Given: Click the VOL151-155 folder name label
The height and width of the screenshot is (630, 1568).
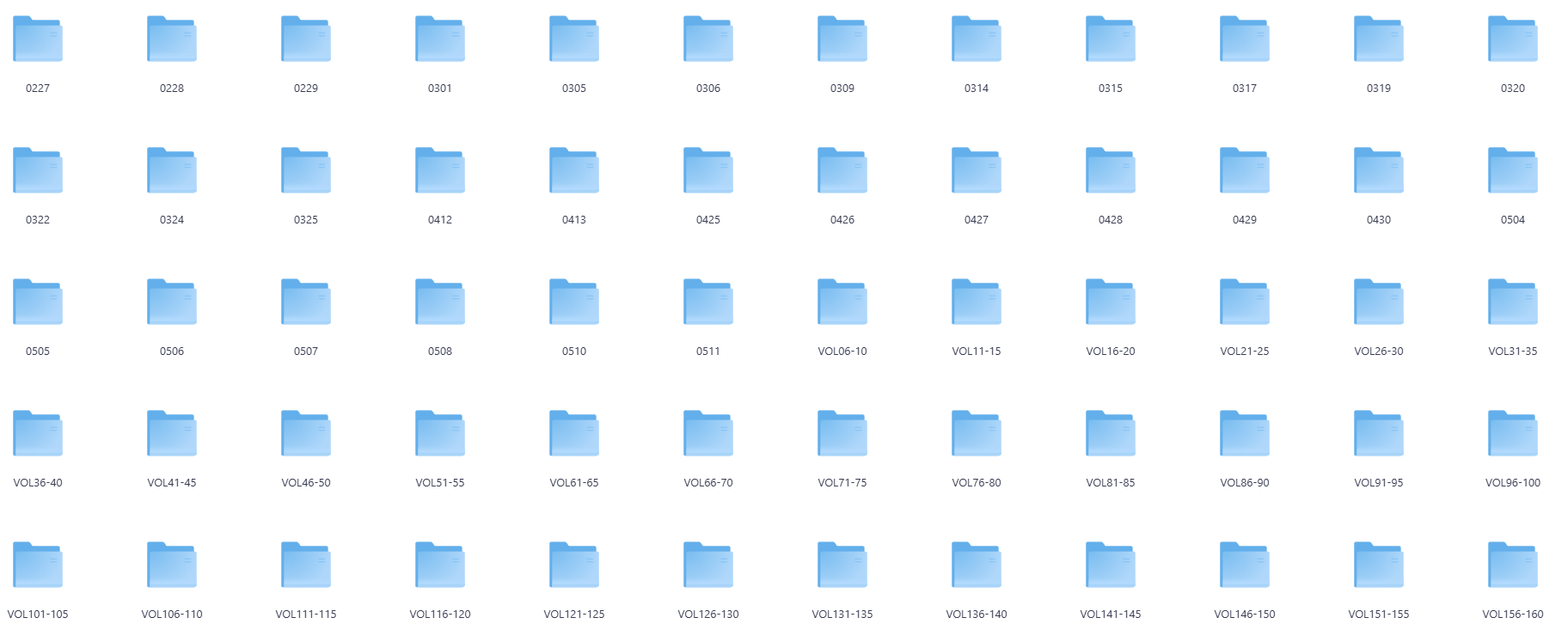Looking at the screenshot, I should (x=1379, y=615).
